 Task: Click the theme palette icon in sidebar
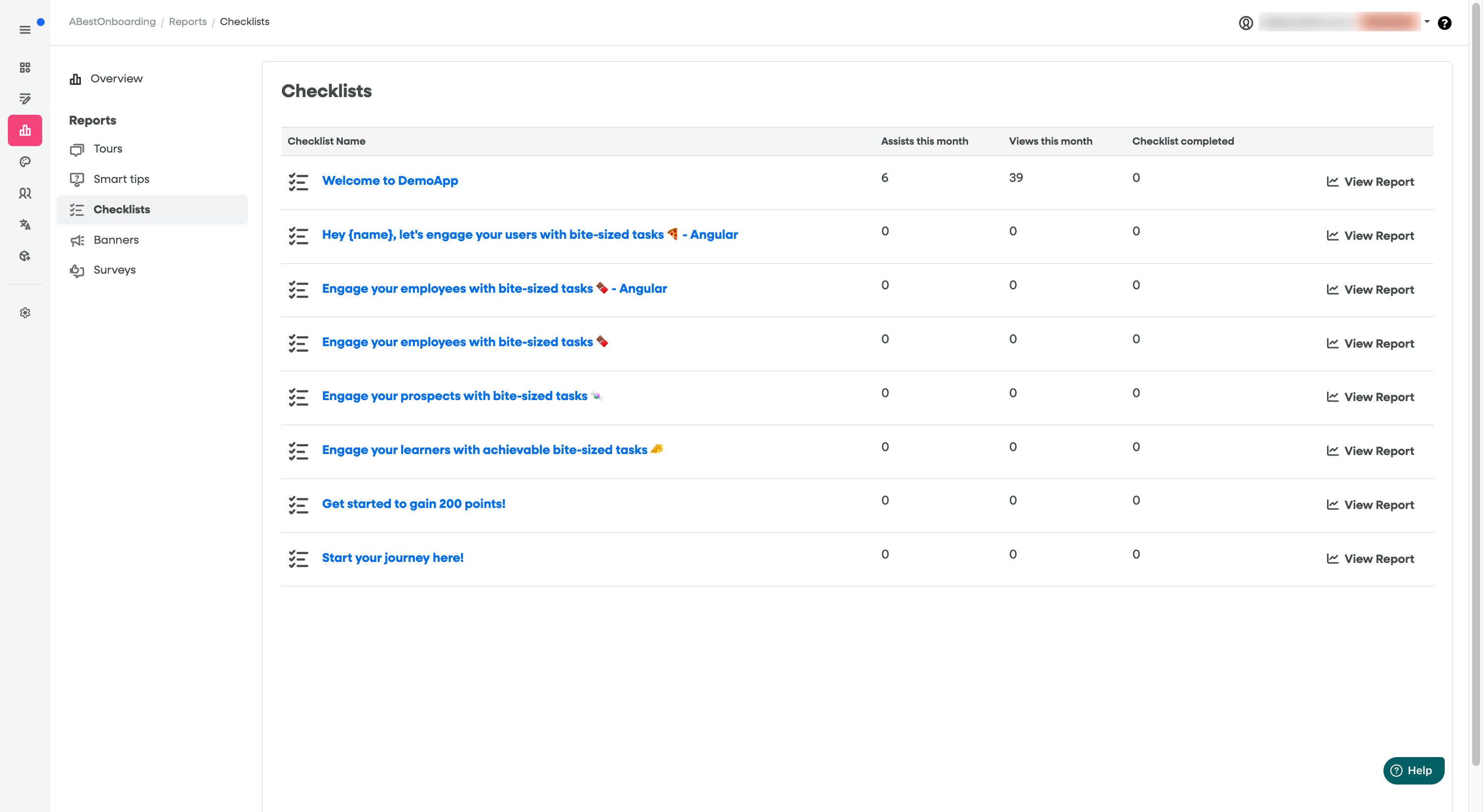pos(25,162)
